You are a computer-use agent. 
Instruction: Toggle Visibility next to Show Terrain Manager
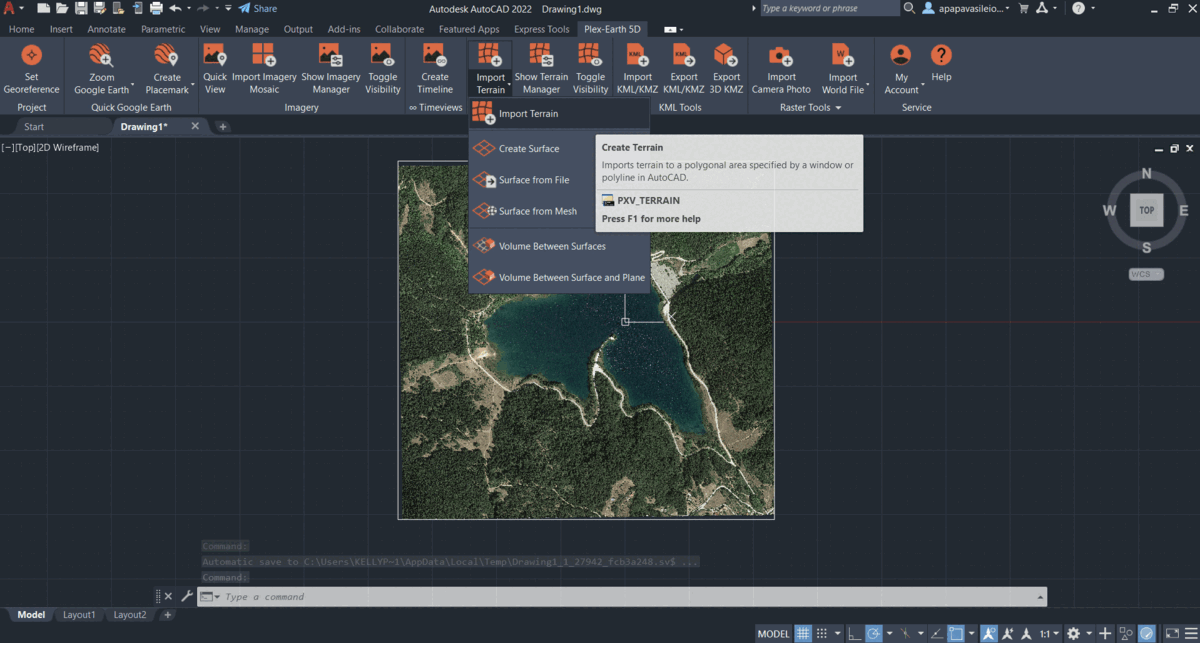pyautogui.click(x=590, y=68)
